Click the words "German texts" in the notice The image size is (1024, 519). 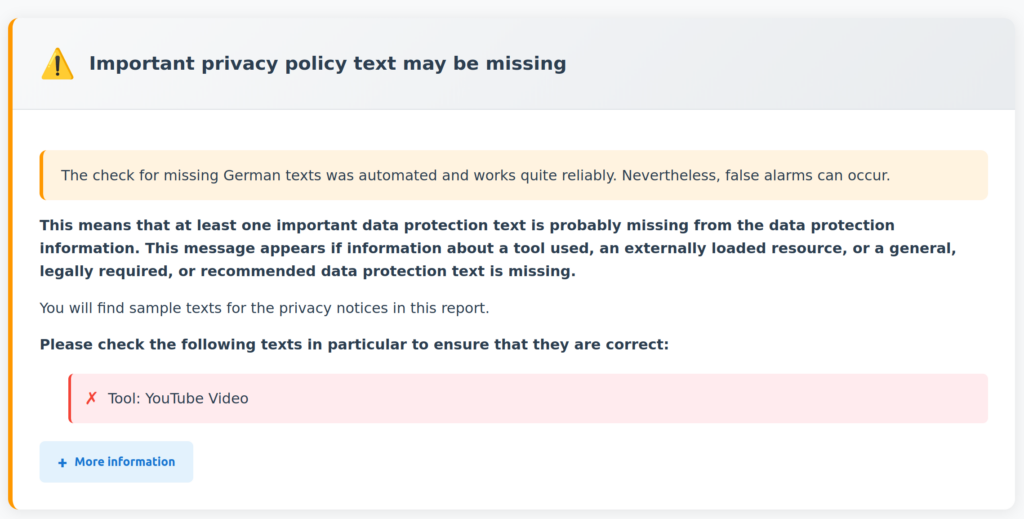point(267,175)
